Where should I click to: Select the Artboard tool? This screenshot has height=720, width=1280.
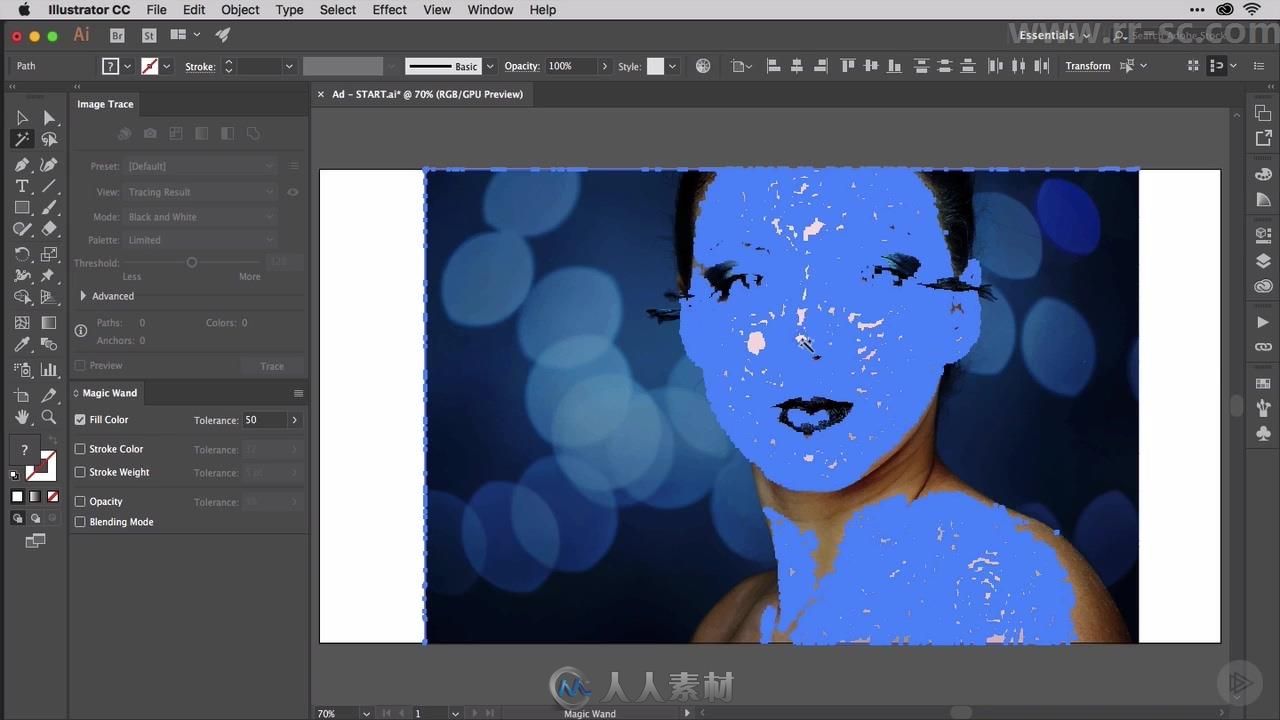coord(22,396)
